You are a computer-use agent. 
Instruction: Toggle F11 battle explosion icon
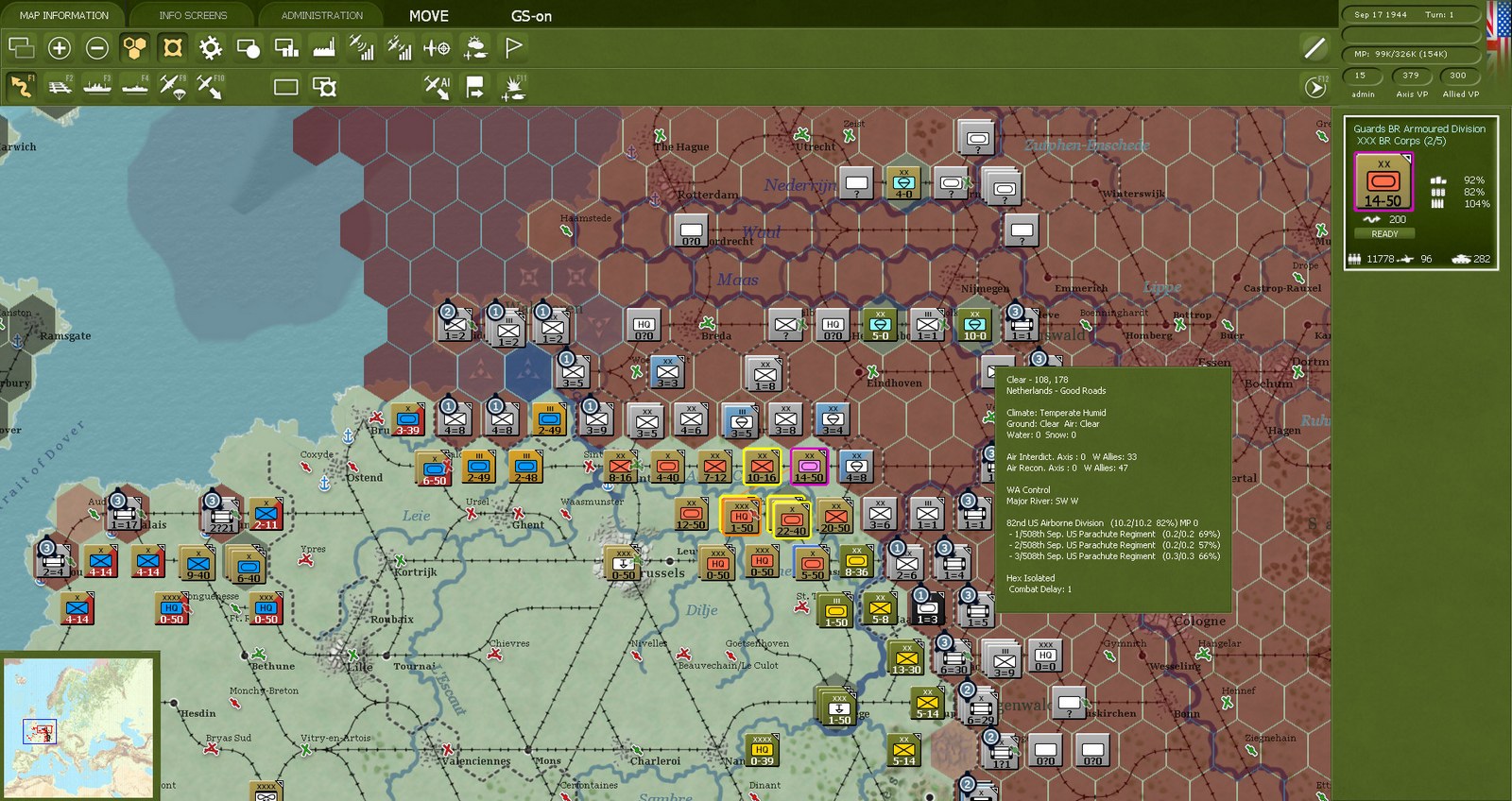pos(514,87)
